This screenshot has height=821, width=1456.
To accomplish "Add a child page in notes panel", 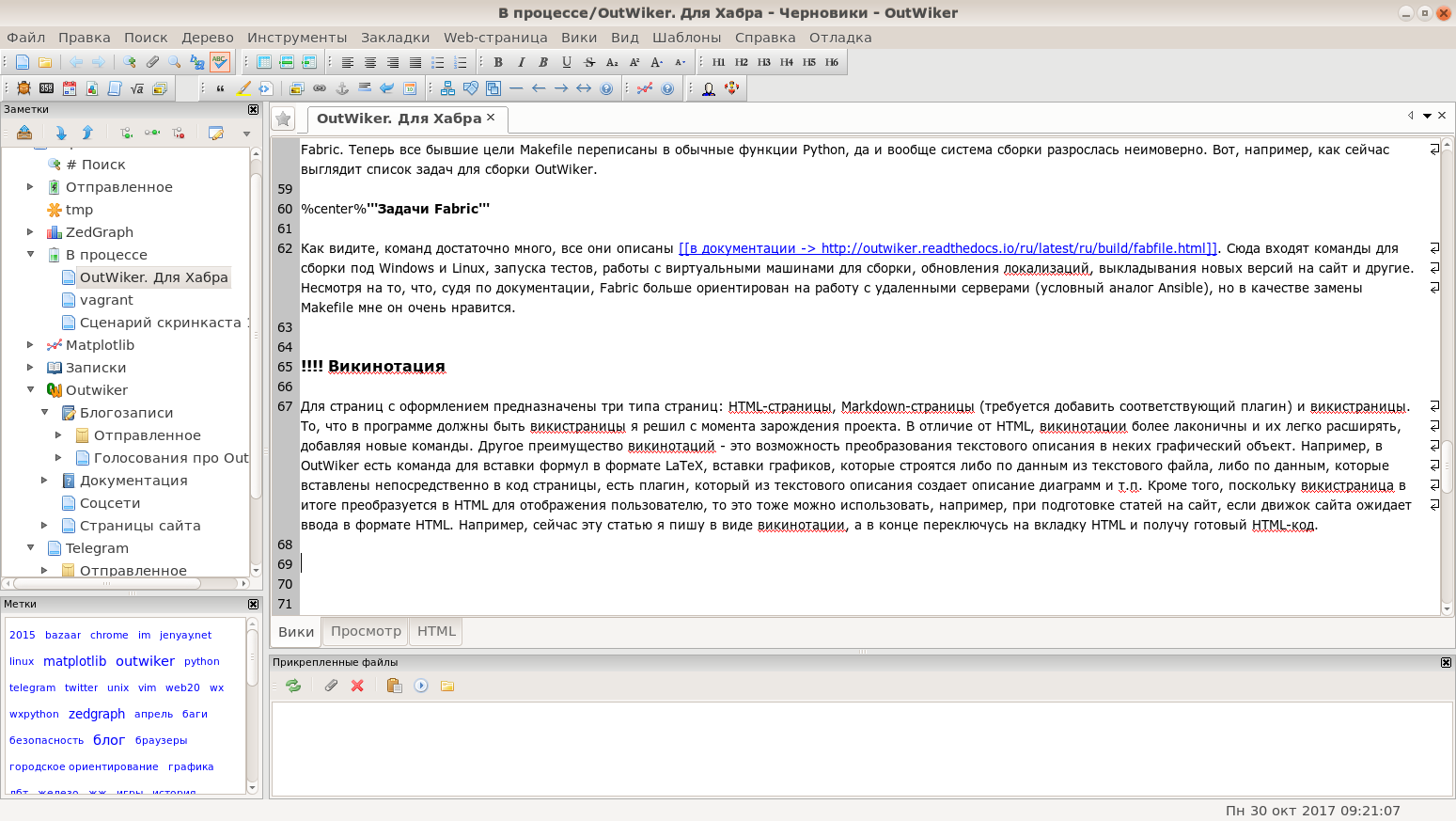I will pyautogui.click(x=125, y=133).
